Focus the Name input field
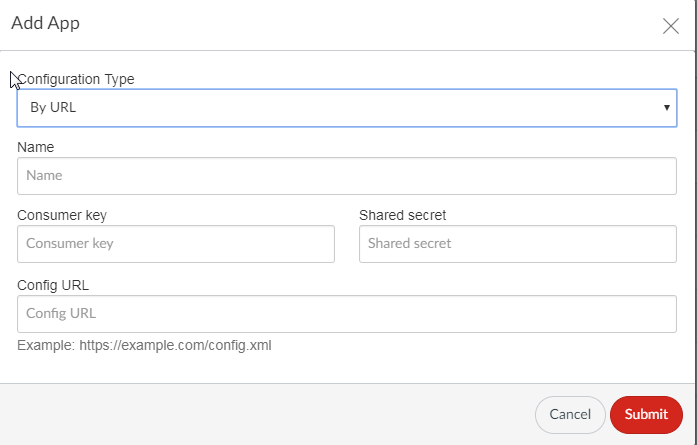The height and width of the screenshot is (445, 697). click(346, 175)
